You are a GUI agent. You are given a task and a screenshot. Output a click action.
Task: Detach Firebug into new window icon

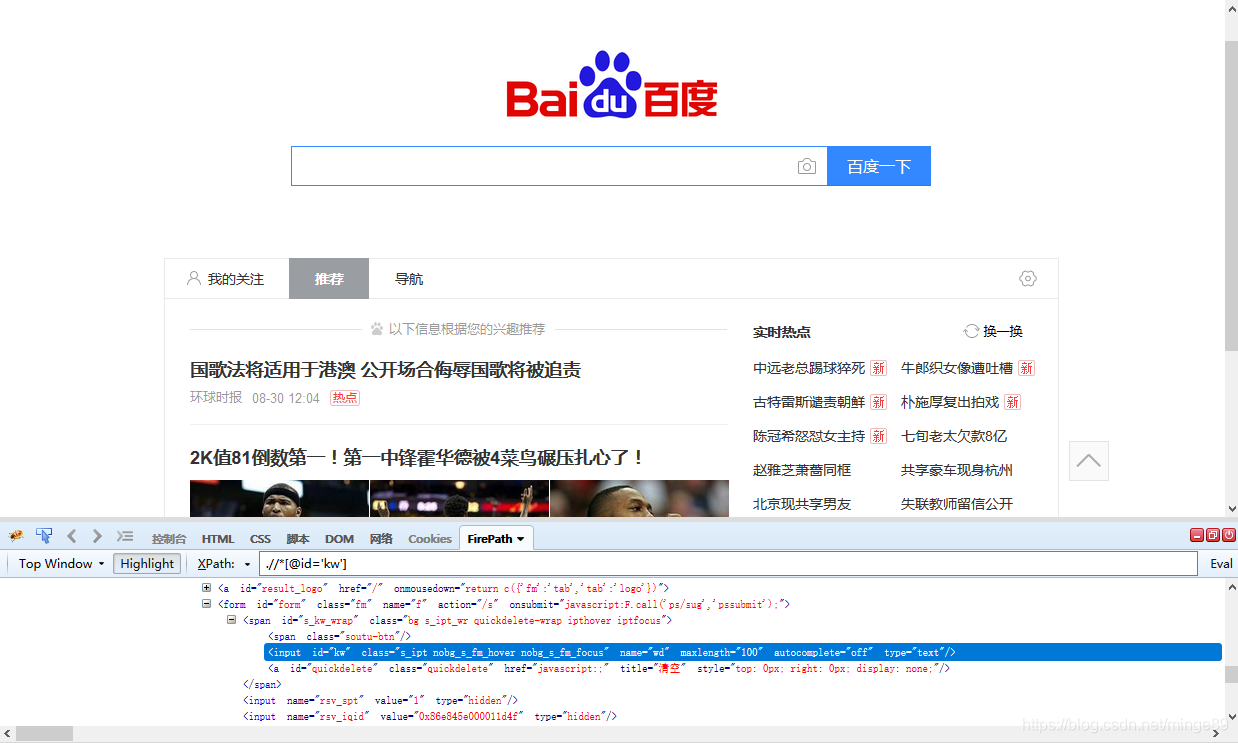pyautogui.click(x=1213, y=536)
